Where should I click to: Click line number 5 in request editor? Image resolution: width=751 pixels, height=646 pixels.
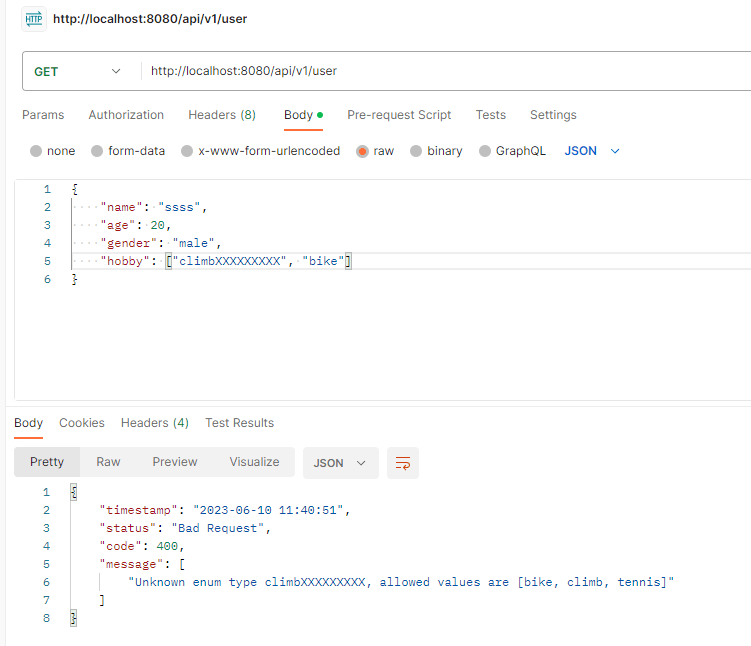(x=47, y=261)
